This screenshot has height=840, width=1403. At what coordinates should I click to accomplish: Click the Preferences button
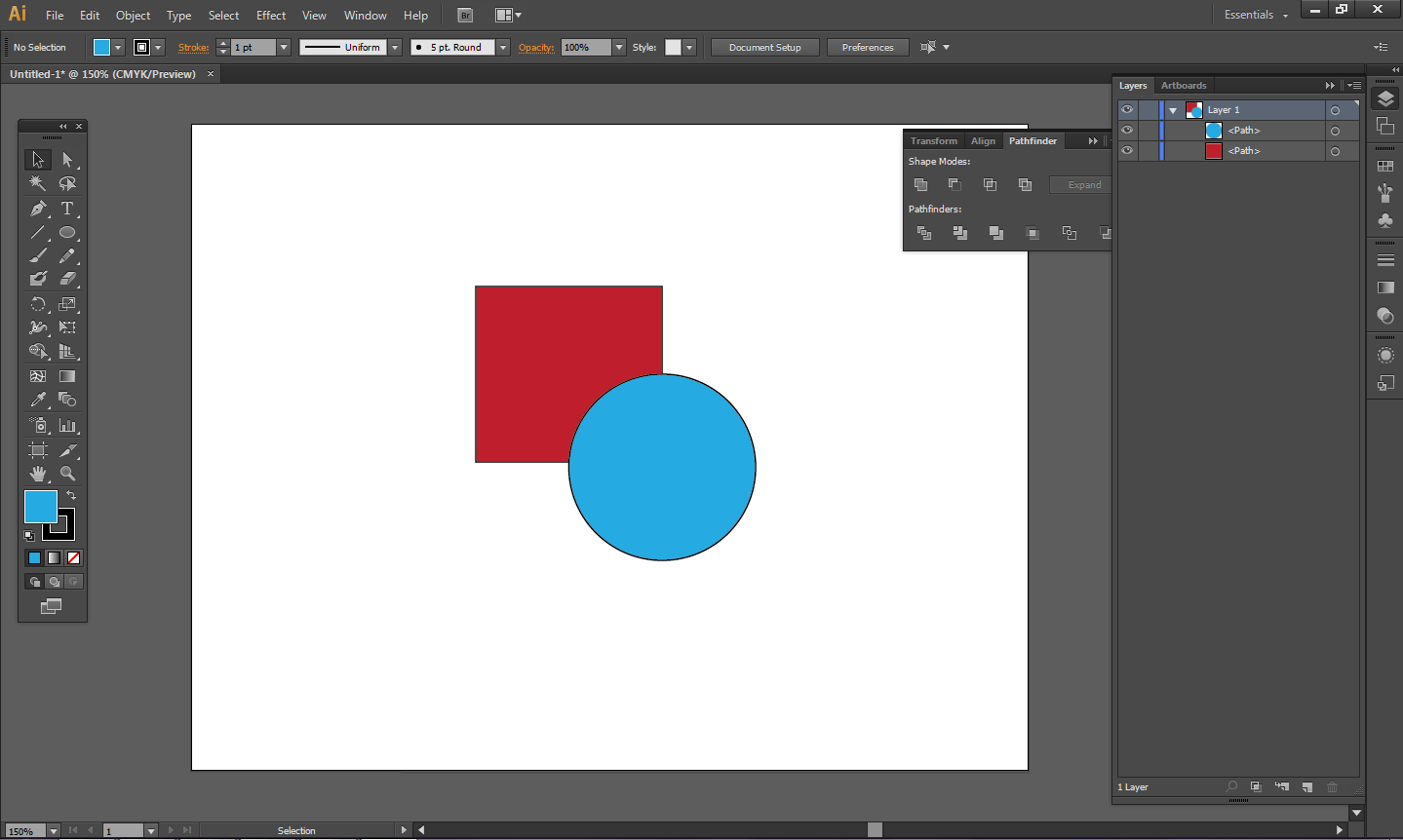(867, 47)
